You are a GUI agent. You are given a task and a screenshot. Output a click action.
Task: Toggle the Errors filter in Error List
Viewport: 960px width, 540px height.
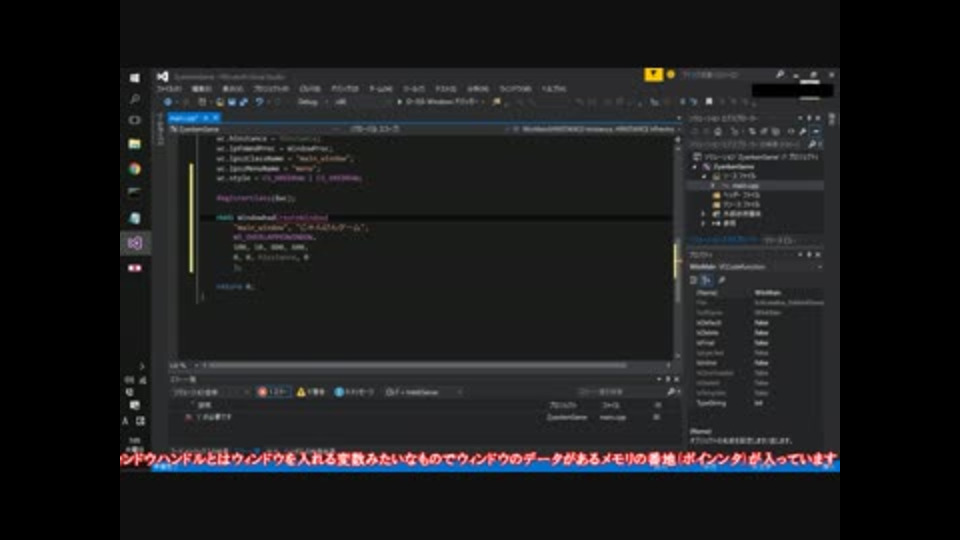pyautogui.click(x=273, y=392)
